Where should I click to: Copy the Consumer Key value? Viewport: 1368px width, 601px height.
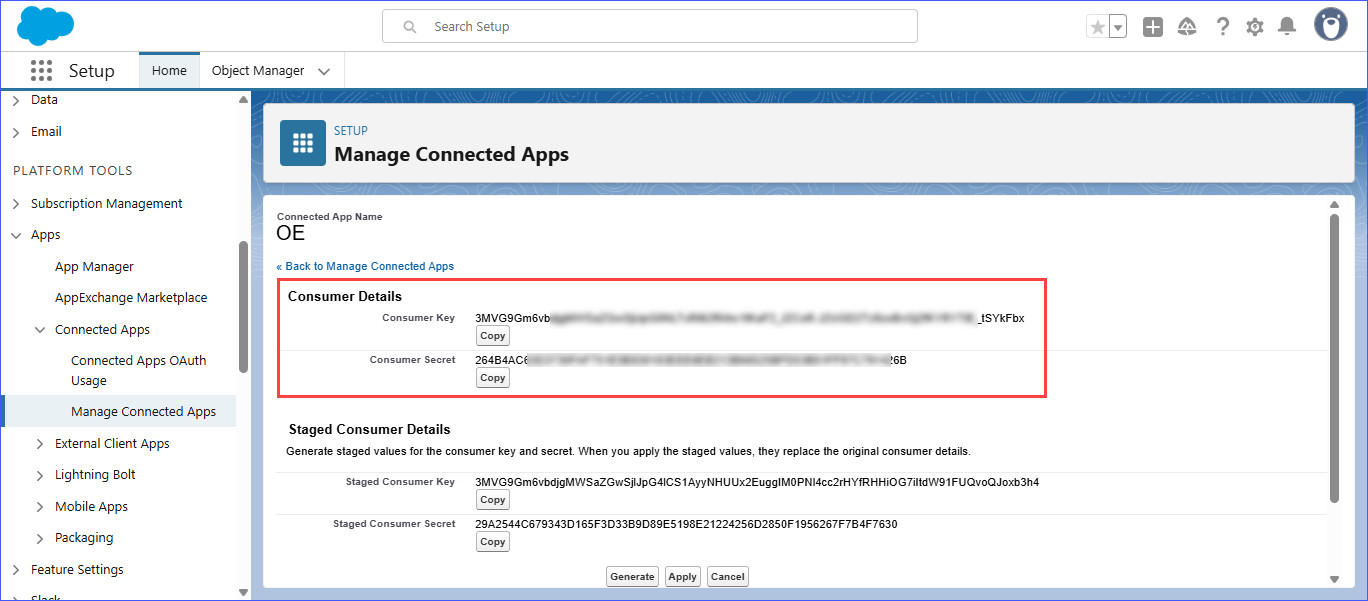tap(492, 336)
